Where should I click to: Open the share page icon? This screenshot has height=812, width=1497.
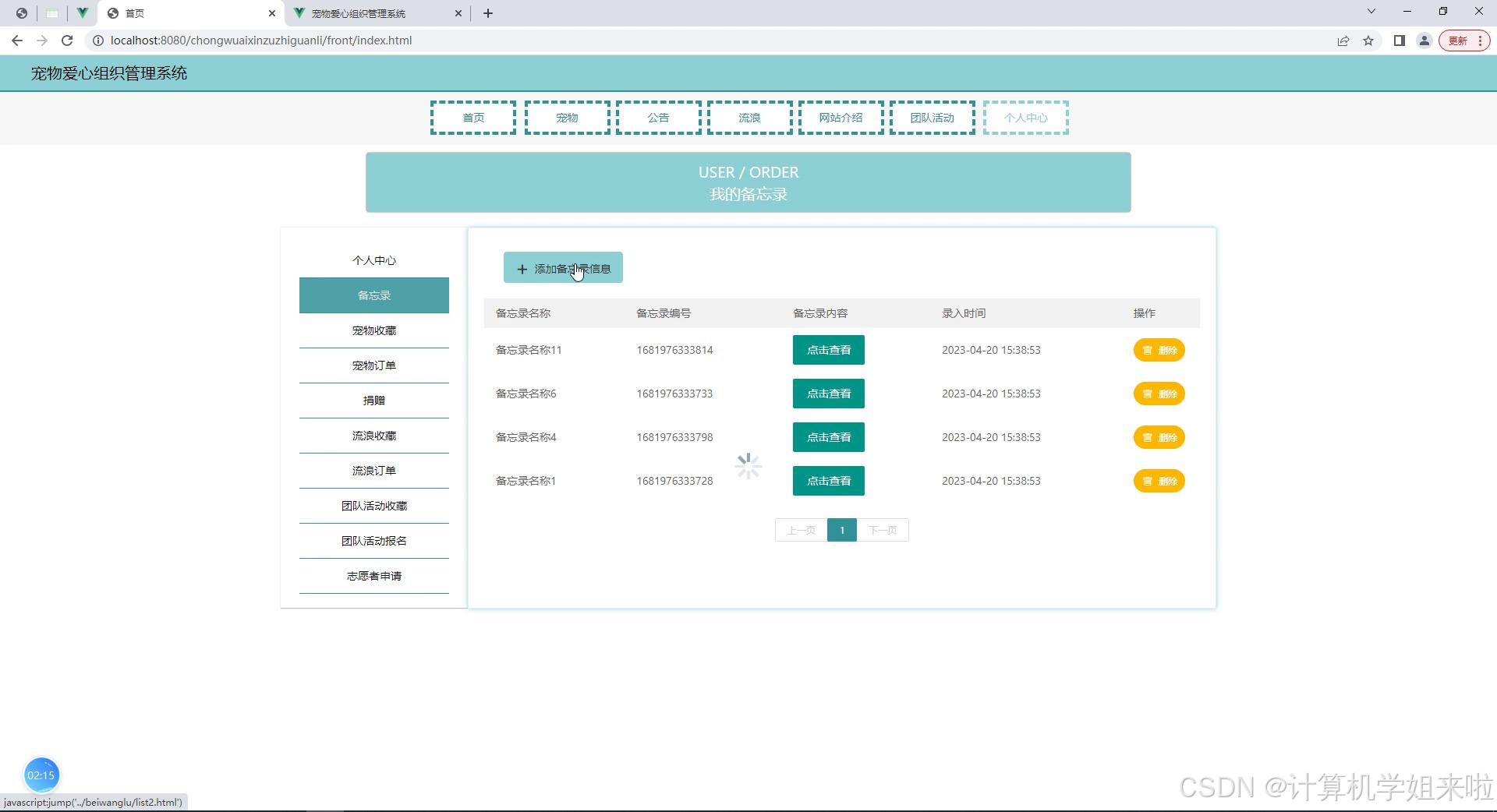(x=1343, y=41)
